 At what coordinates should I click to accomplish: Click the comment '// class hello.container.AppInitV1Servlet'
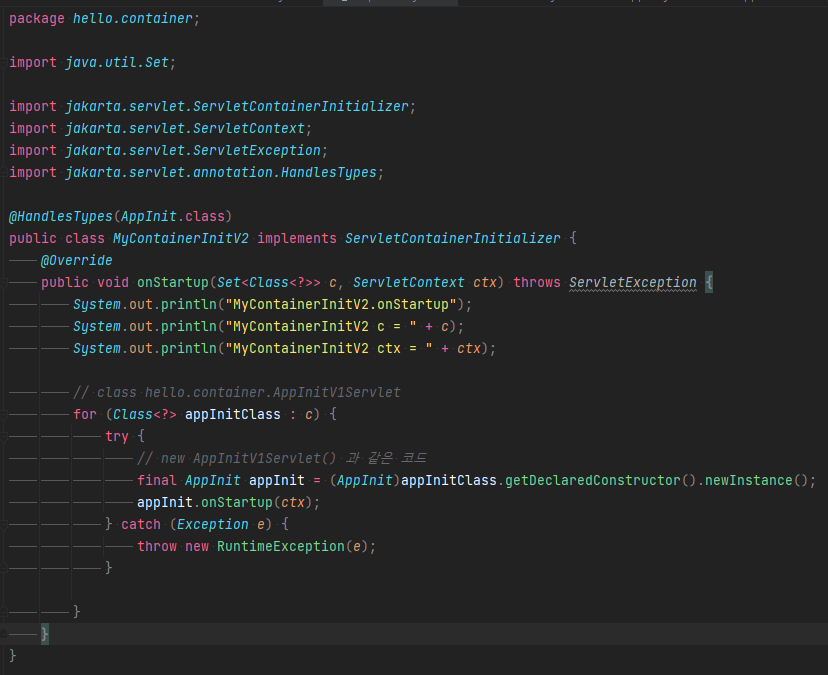(x=237, y=392)
